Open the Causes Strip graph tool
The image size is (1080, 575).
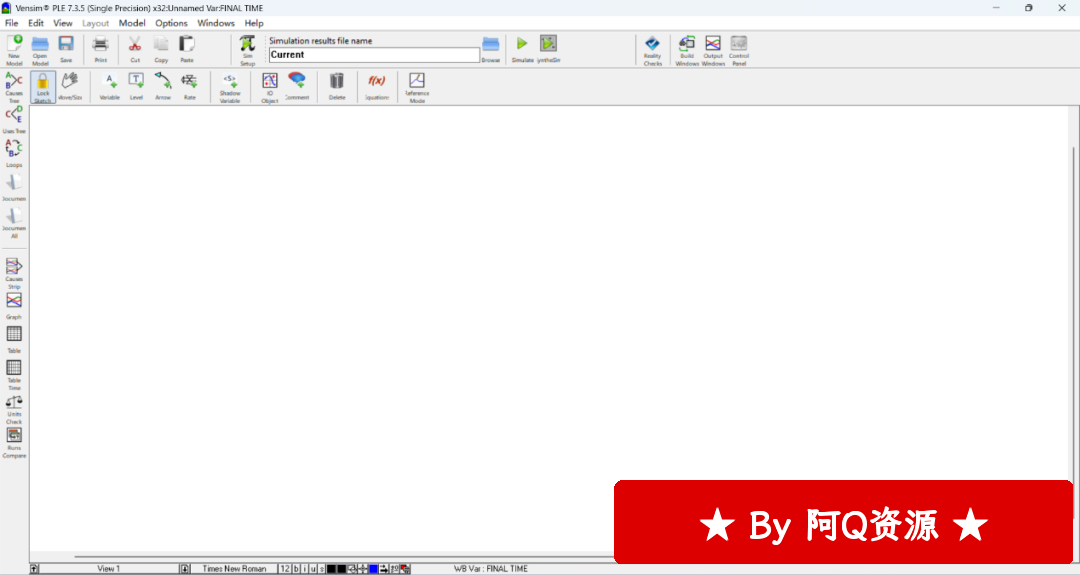pyautogui.click(x=14, y=273)
